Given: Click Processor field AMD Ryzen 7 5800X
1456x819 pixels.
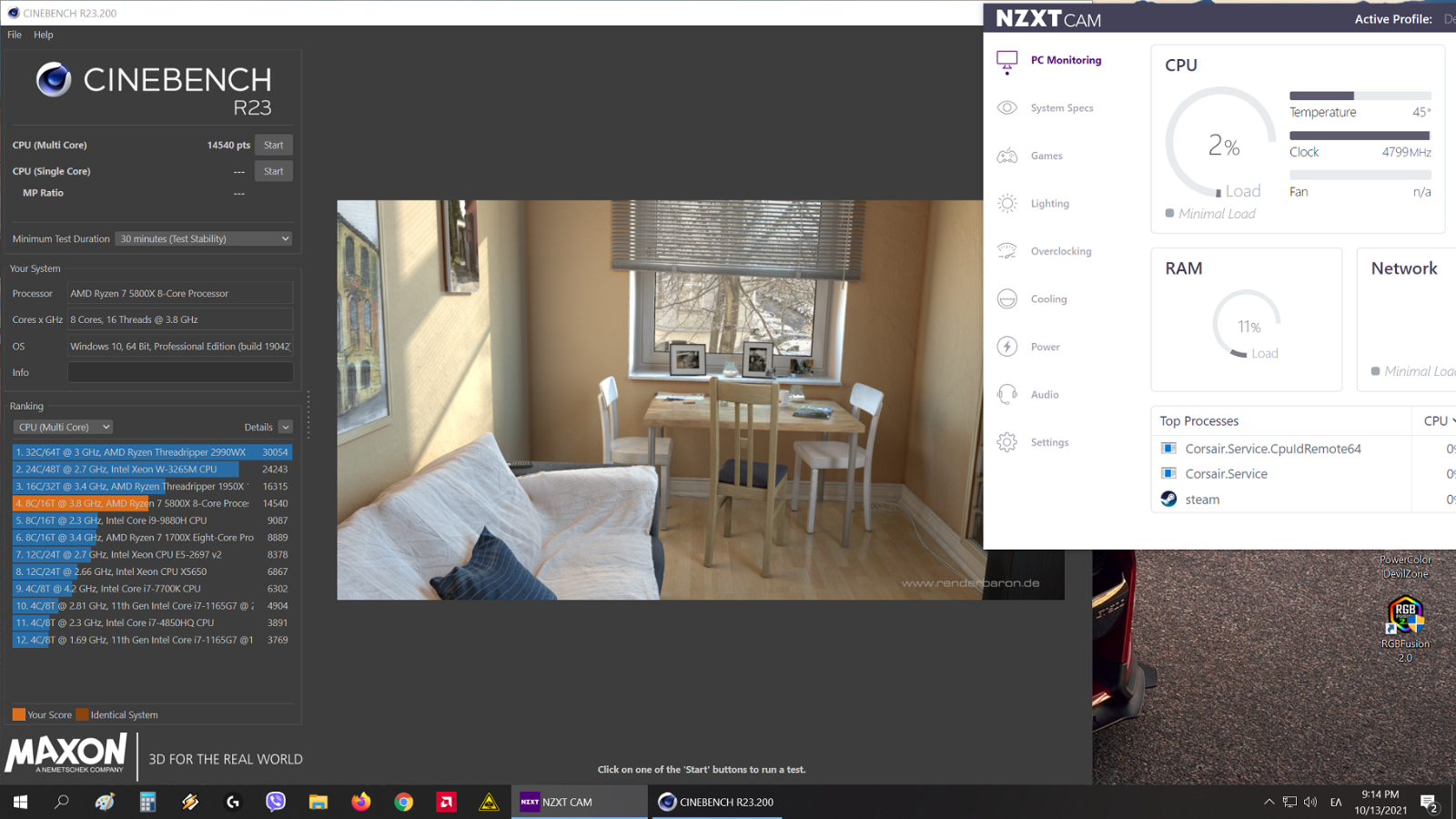Looking at the screenshot, I should (x=180, y=293).
